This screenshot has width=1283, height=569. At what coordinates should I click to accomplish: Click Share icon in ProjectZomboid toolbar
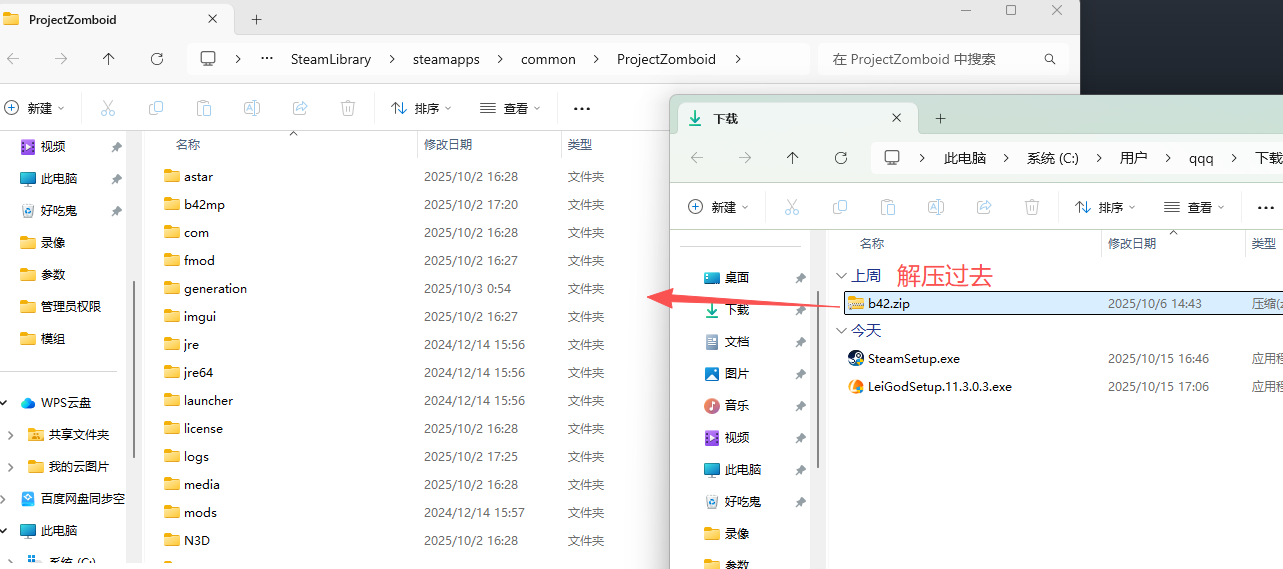coord(300,108)
